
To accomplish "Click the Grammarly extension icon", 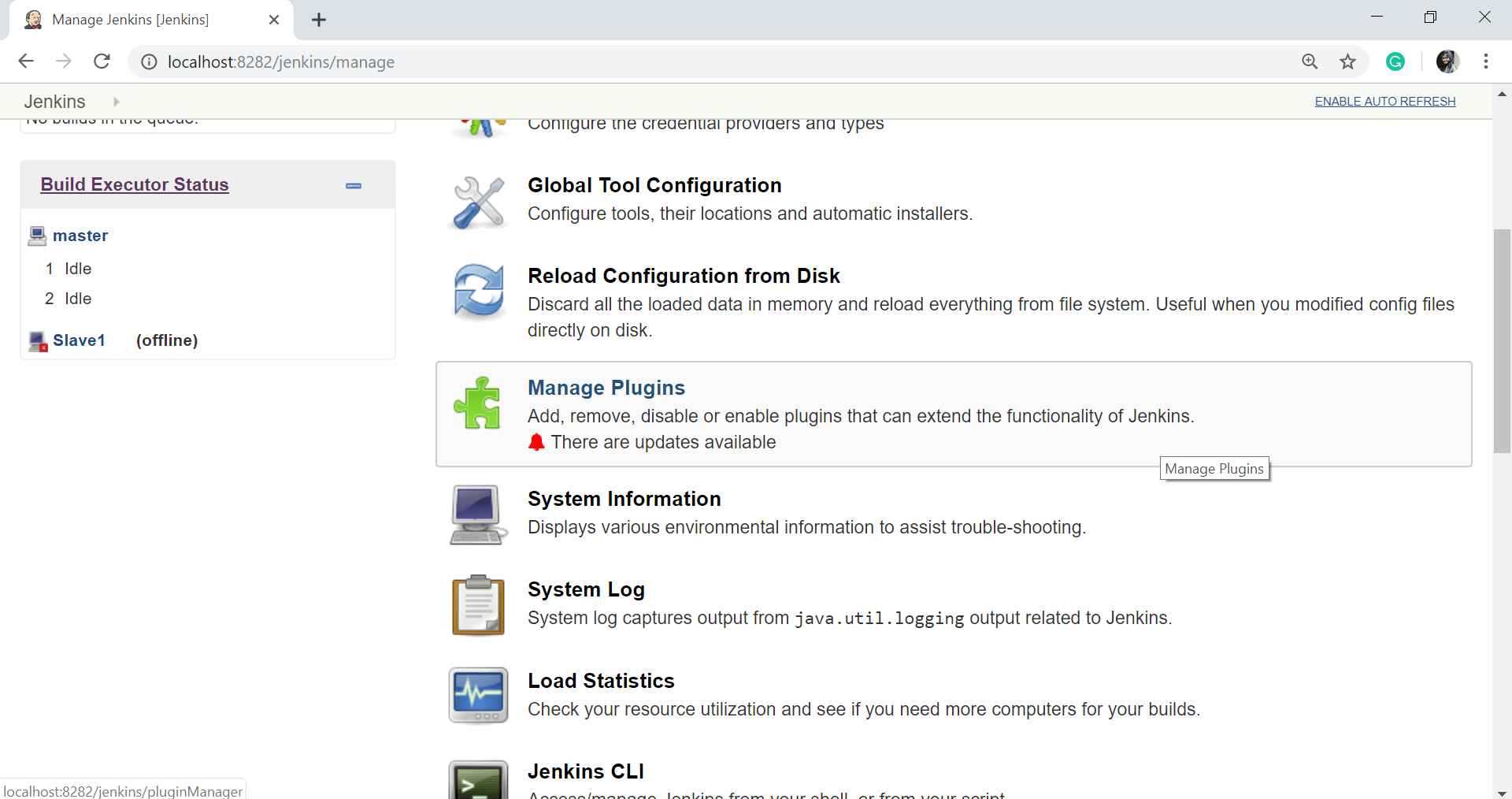I will pyautogui.click(x=1395, y=61).
